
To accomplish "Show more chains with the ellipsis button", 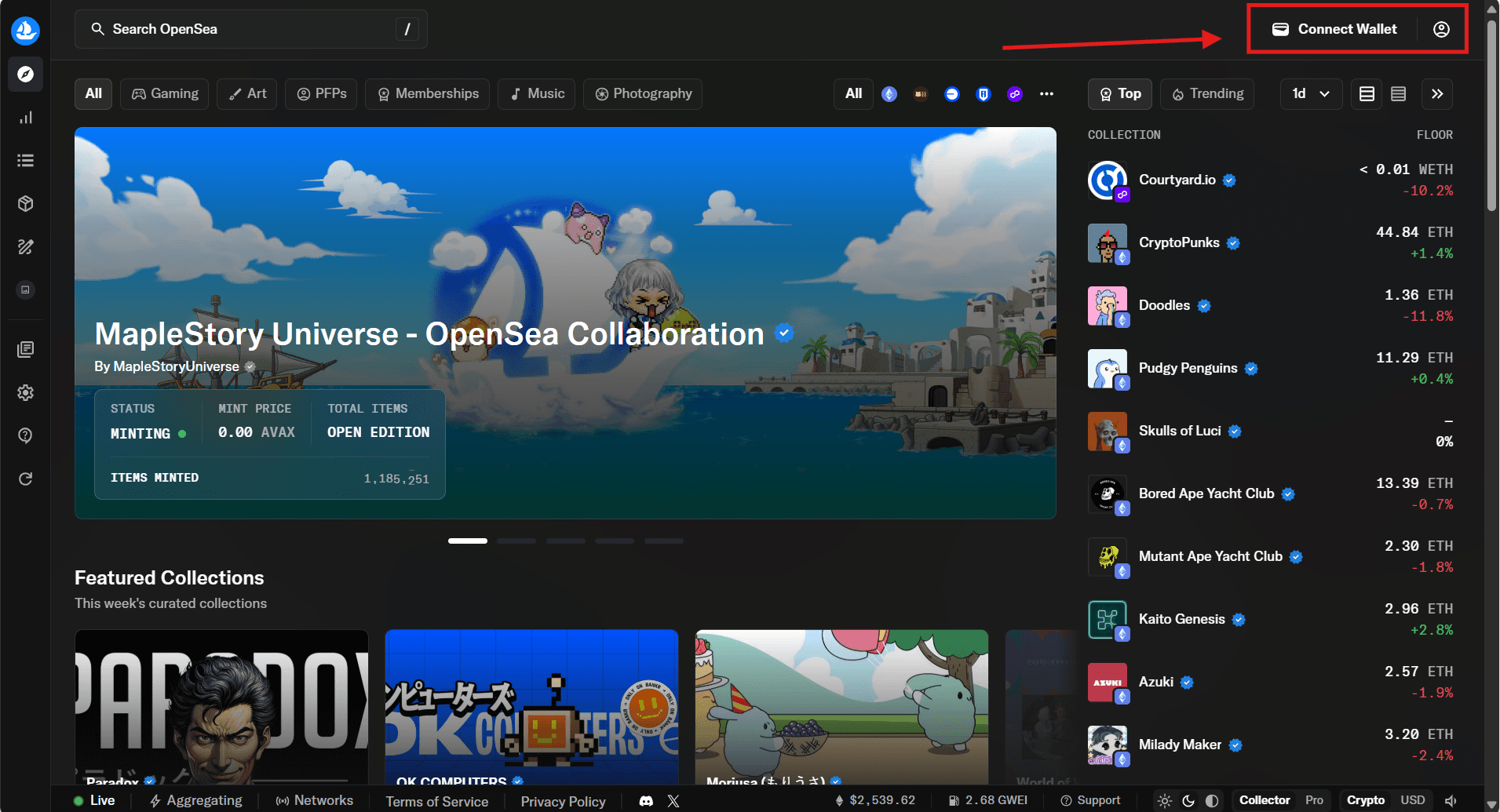I will 1046,94.
